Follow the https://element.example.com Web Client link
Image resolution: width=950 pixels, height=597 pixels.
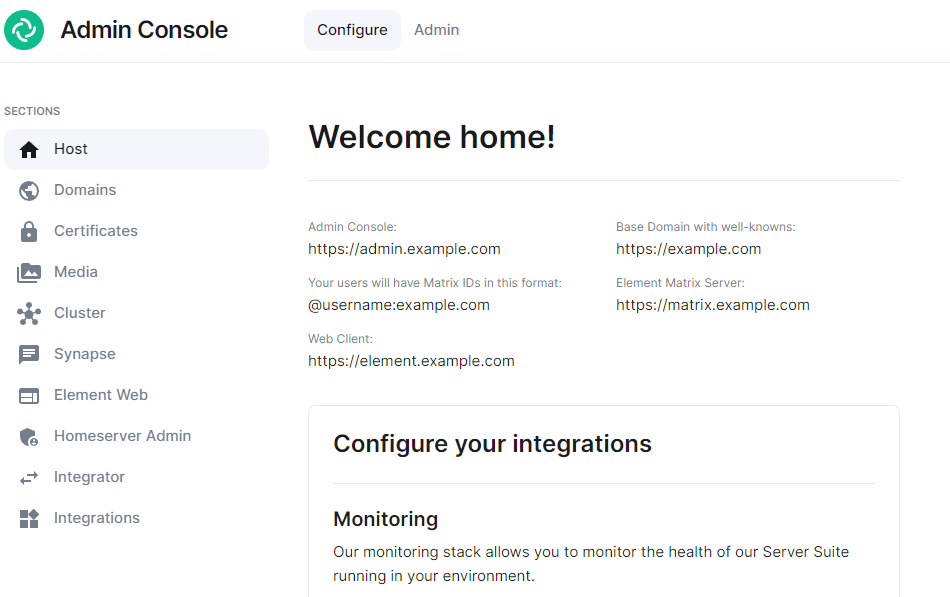point(411,361)
